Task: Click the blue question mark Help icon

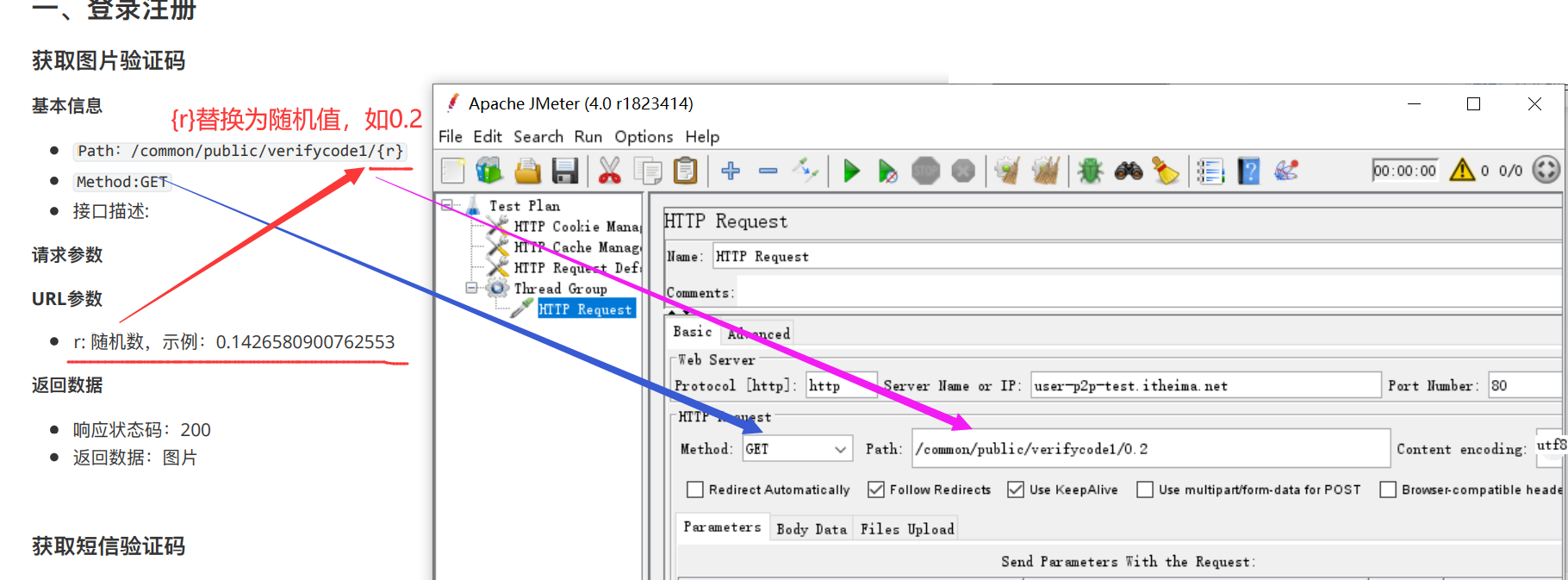Action: tap(1248, 171)
